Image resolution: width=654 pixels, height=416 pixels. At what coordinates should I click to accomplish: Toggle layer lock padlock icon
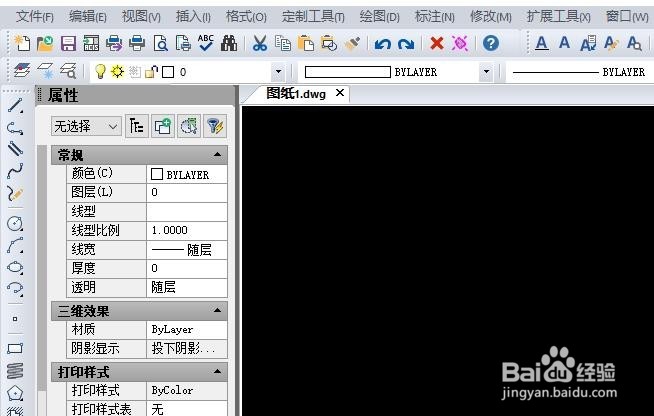point(151,72)
